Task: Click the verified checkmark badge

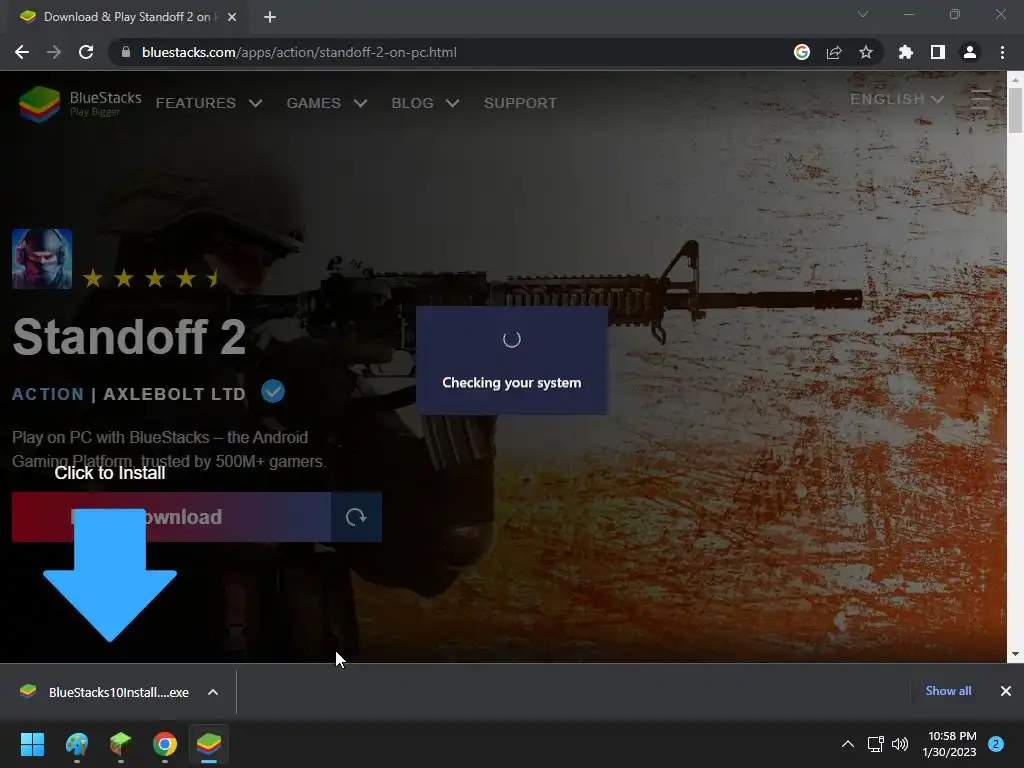Action: [x=273, y=392]
